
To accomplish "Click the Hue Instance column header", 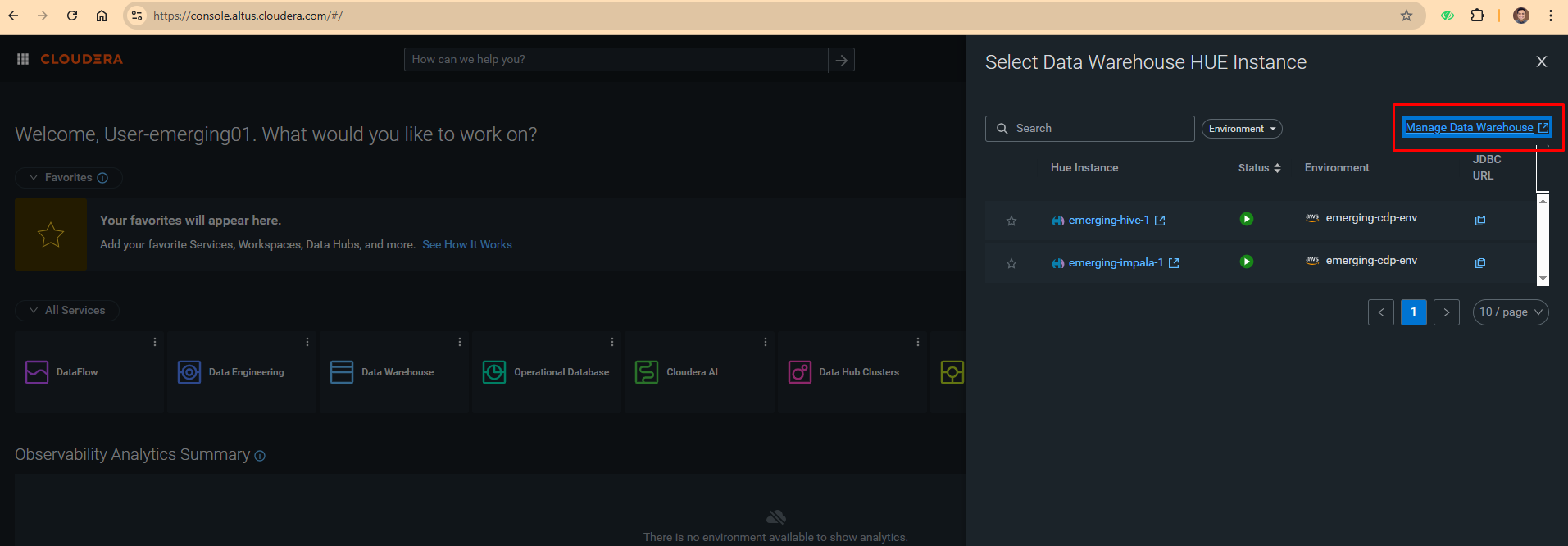I will [1084, 168].
